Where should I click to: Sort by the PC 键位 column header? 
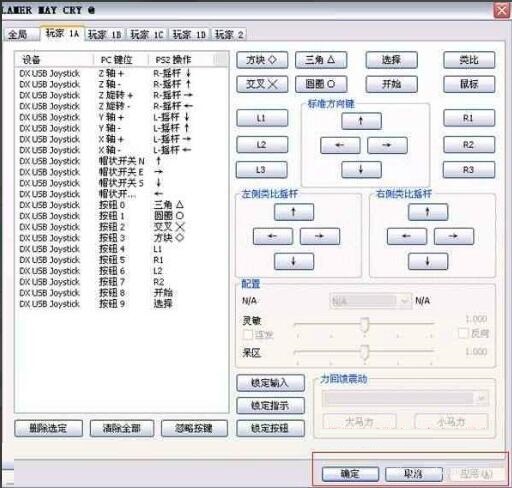pyautogui.click(x=121, y=60)
